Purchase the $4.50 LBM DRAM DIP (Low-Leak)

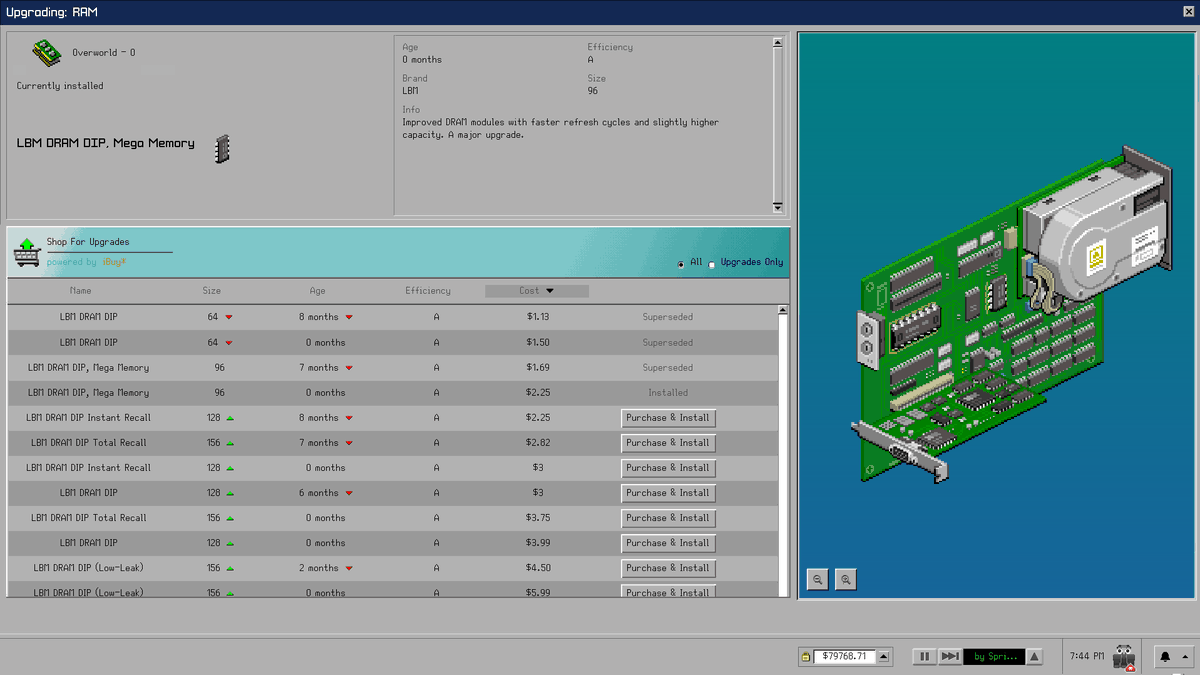tap(668, 568)
